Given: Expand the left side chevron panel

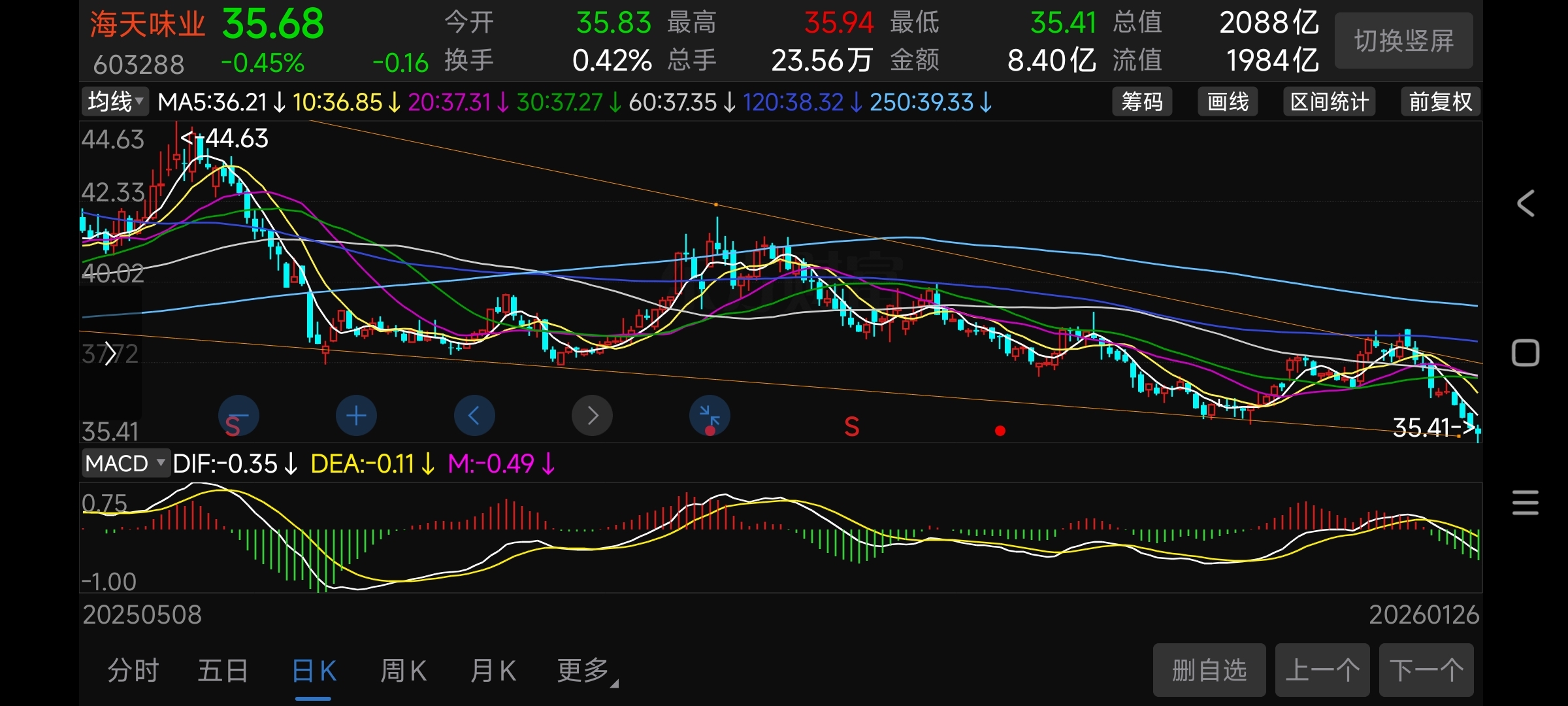Looking at the screenshot, I should pyautogui.click(x=110, y=354).
